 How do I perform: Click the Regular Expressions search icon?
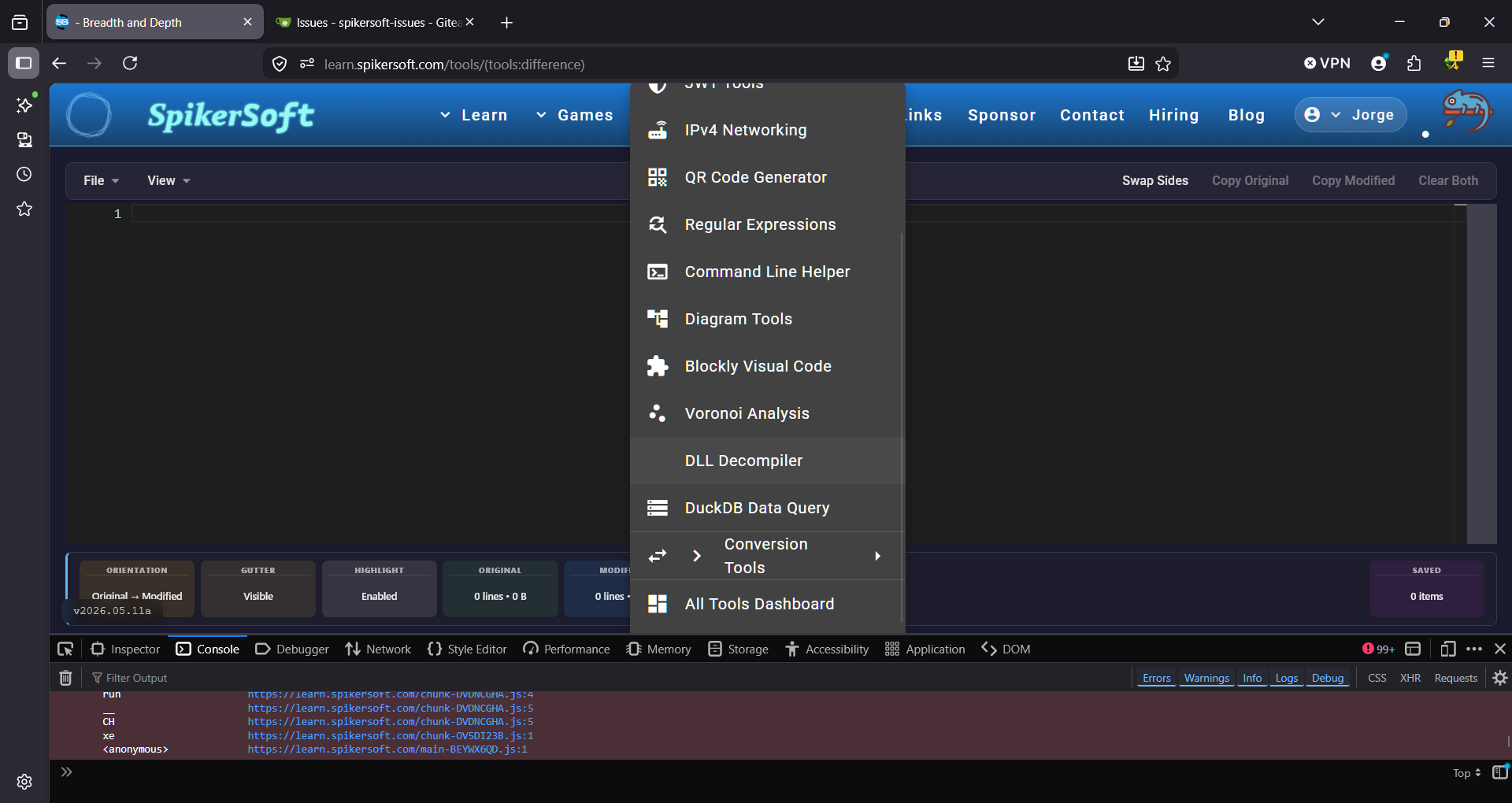click(658, 224)
